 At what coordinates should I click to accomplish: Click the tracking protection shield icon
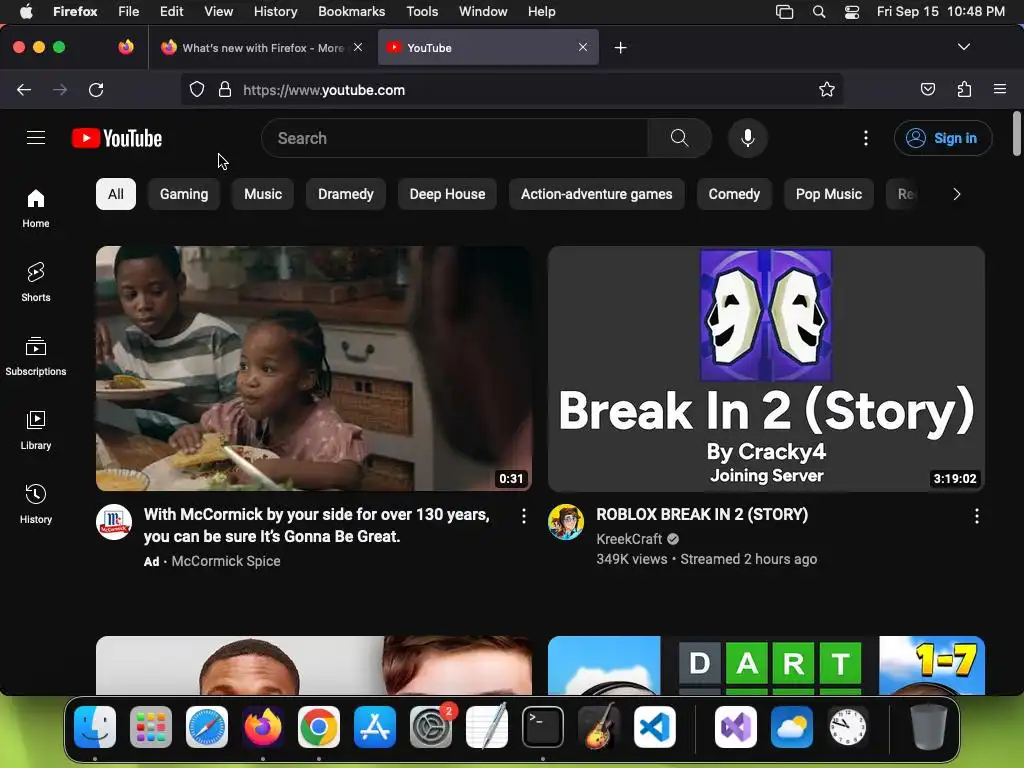click(197, 89)
